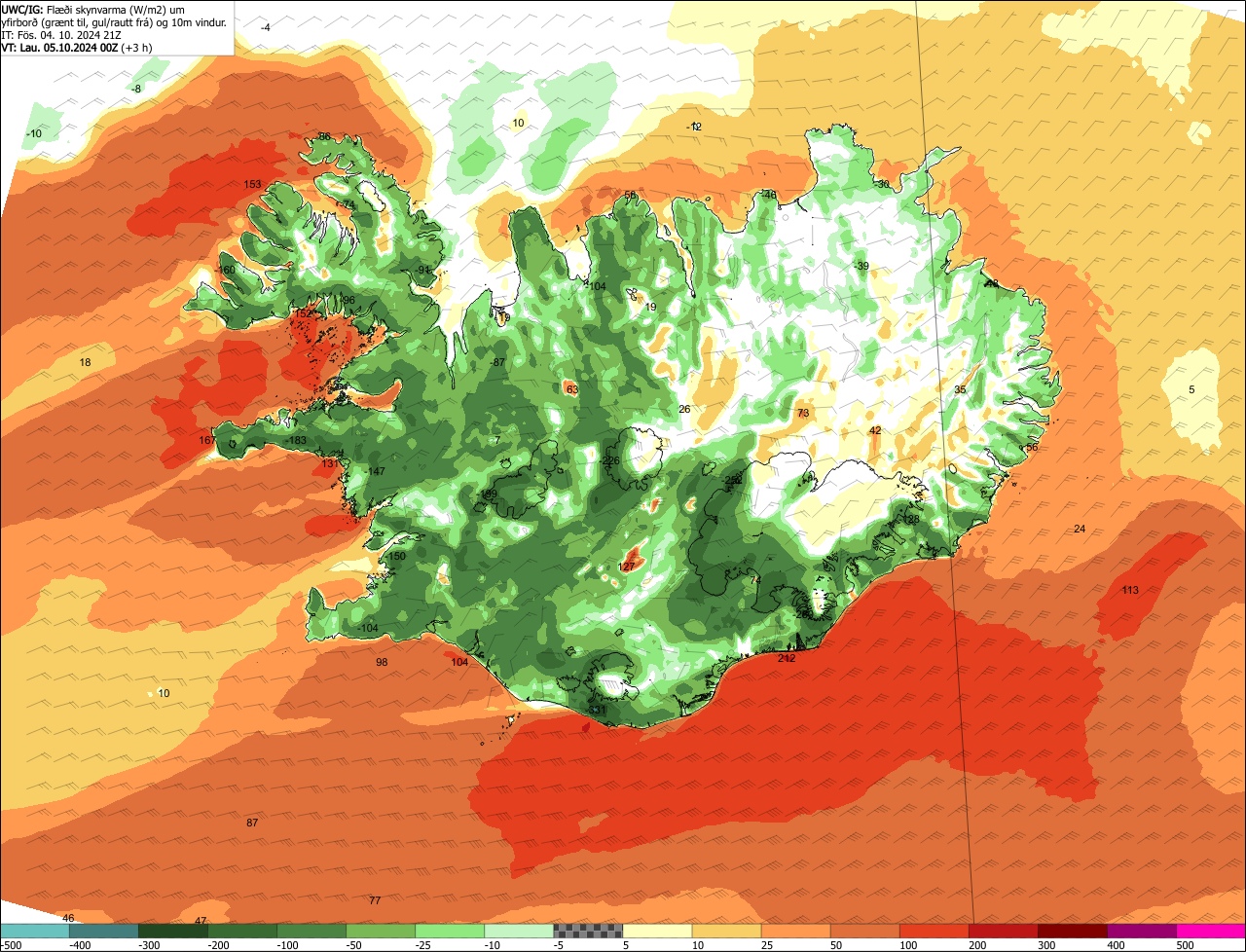Click the '-12' value north of Iceland
This screenshot has width=1246, height=952.
coord(694,127)
